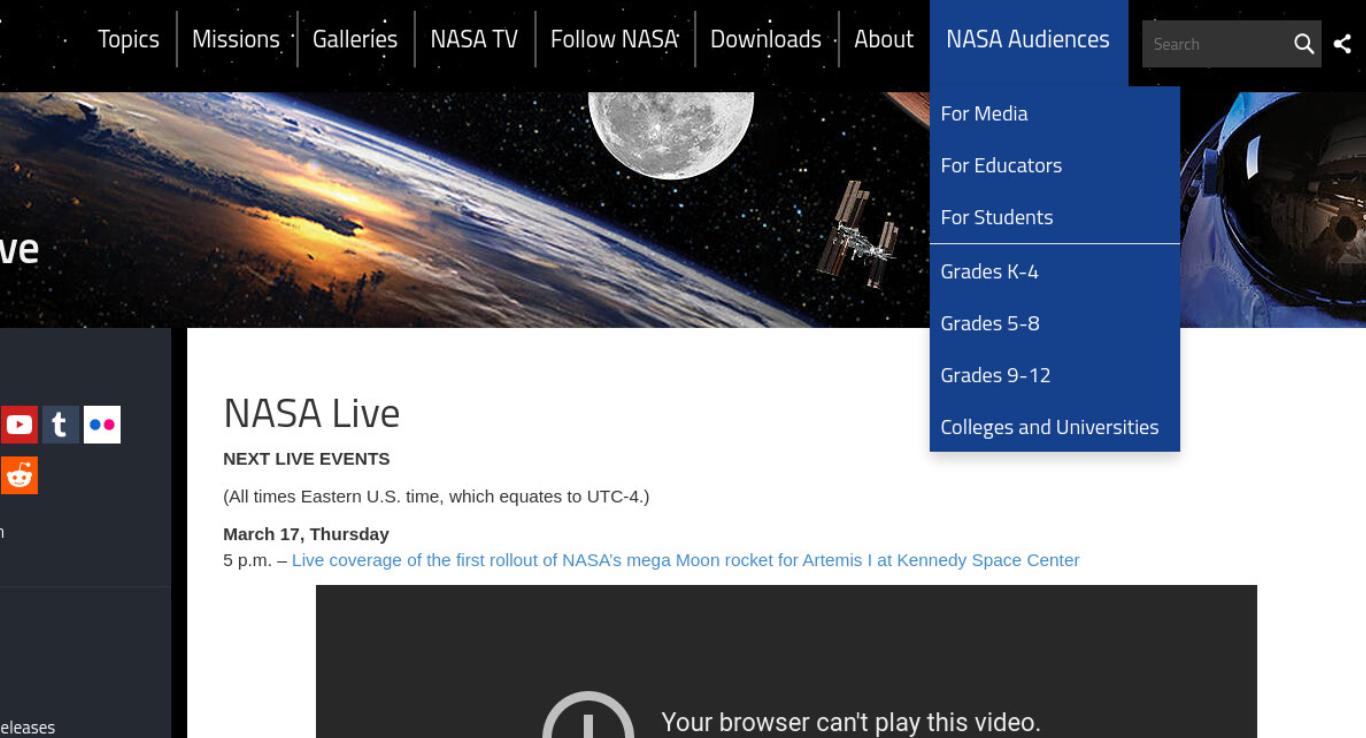
Task: Select For Educators in dropdown
Action: pyautogui.click(x=1055, y=165)
